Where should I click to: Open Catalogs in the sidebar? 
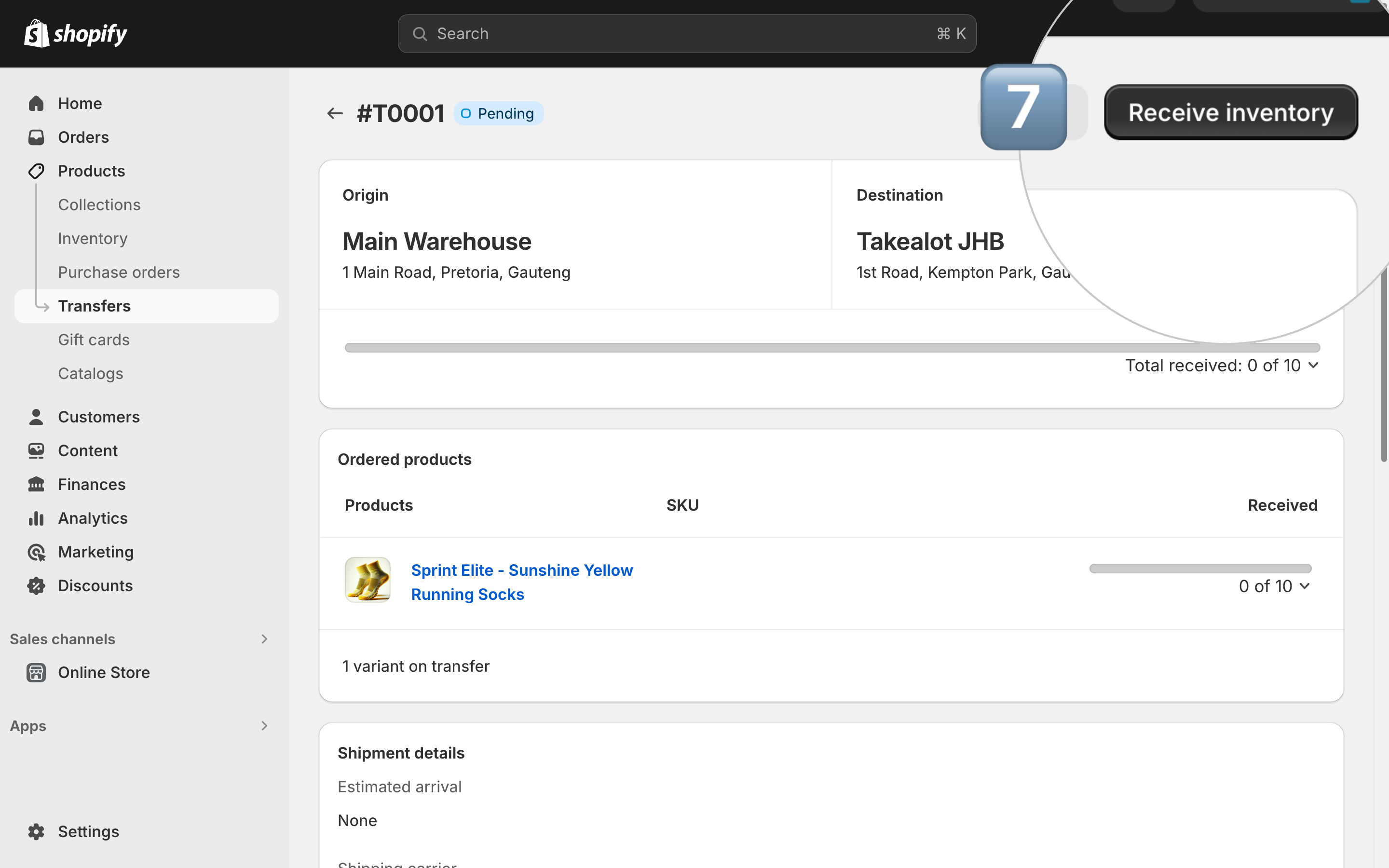pos(91,374)
